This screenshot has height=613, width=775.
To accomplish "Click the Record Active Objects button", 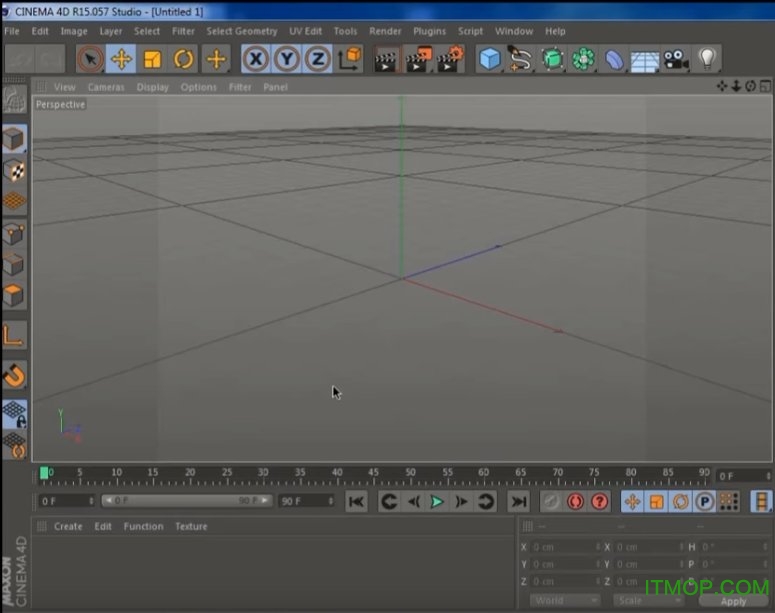I will point(551,502).
